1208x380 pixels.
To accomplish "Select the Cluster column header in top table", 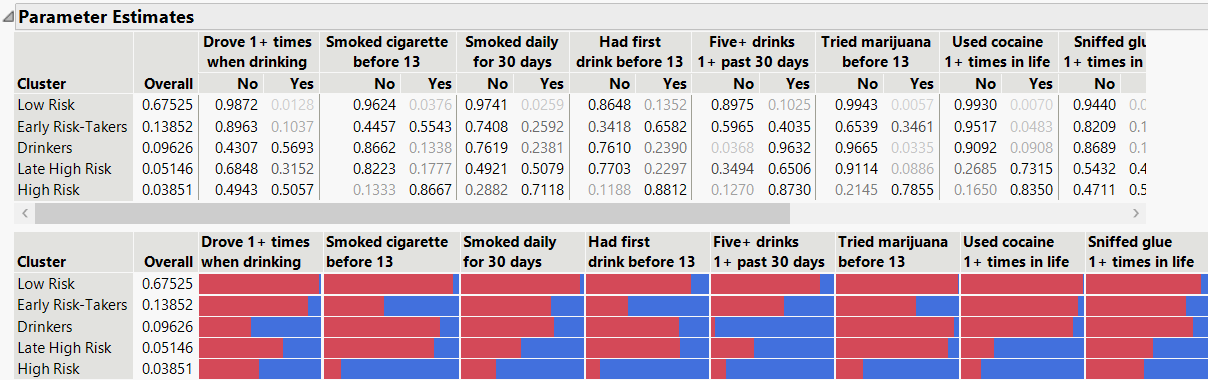I will click(42, 83).
